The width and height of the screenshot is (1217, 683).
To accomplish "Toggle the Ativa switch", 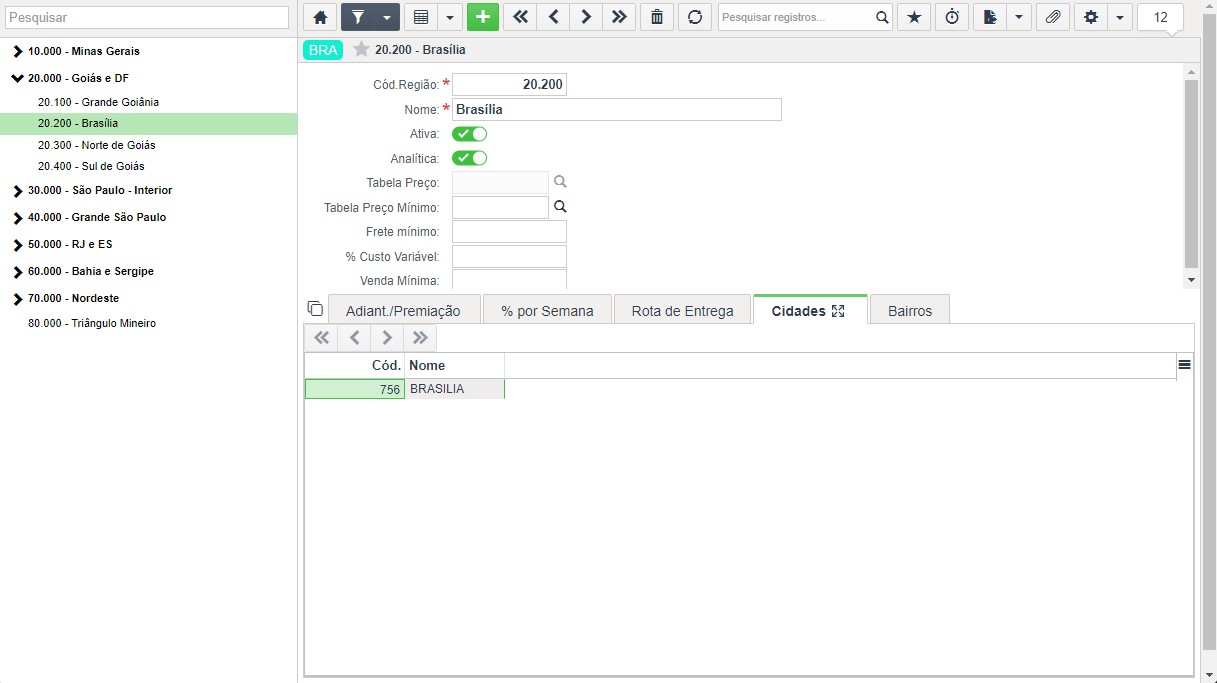I will pyautogui.click(x=470, y=134).
